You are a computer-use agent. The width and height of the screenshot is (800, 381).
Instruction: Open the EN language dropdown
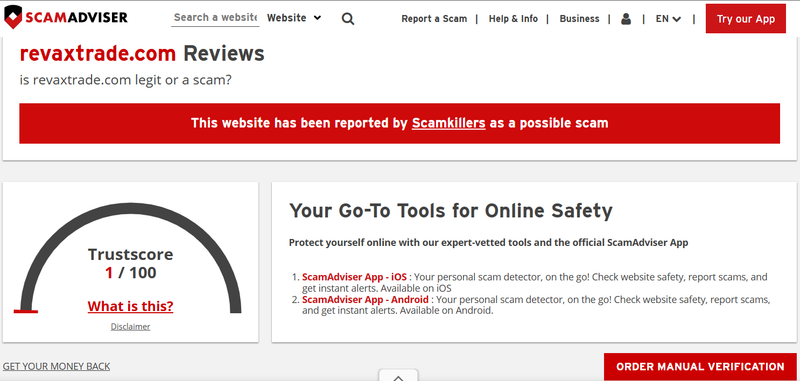[x=668, y=19]
